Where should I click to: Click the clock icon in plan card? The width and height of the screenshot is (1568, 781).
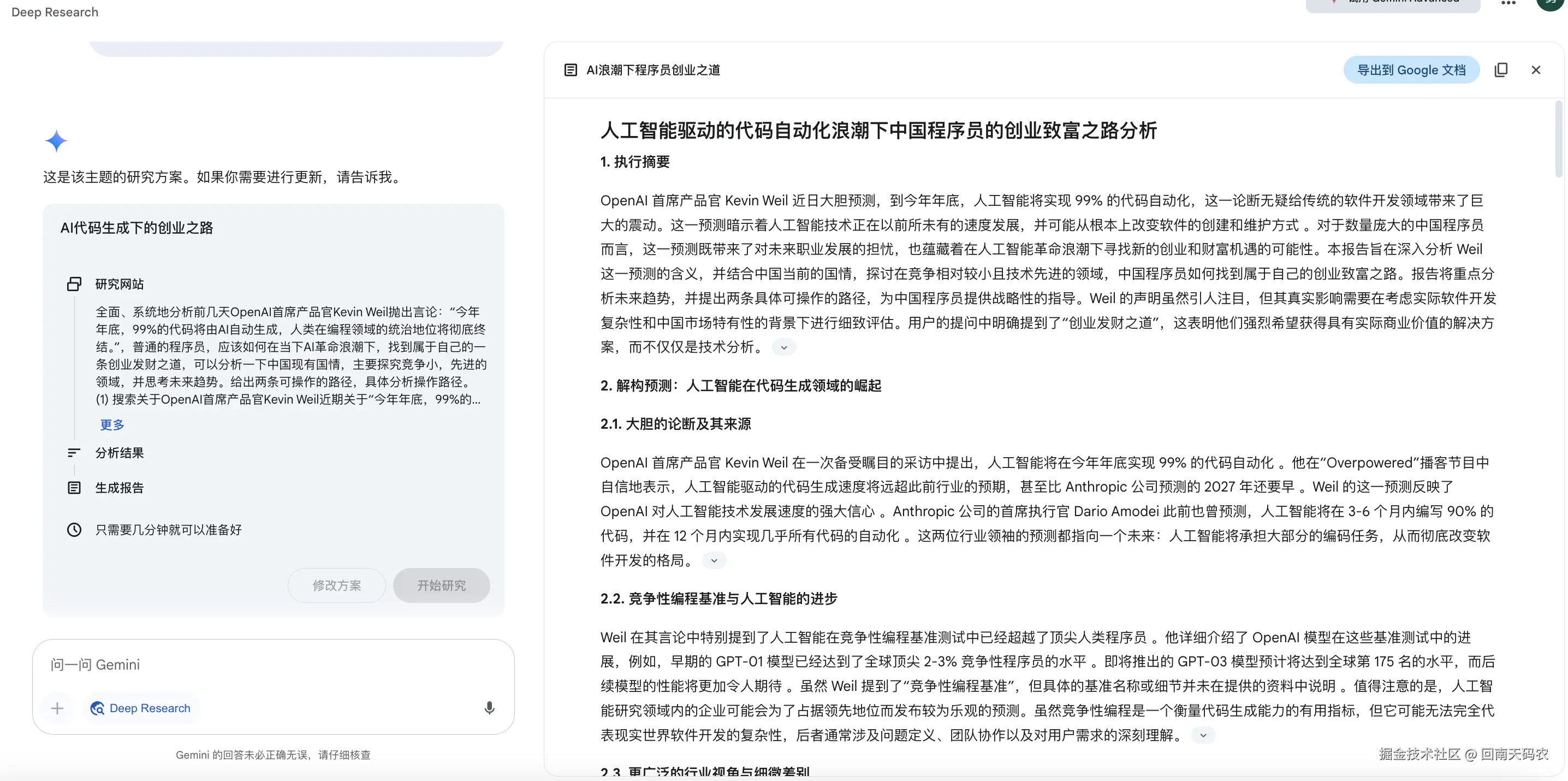[74, 530]
